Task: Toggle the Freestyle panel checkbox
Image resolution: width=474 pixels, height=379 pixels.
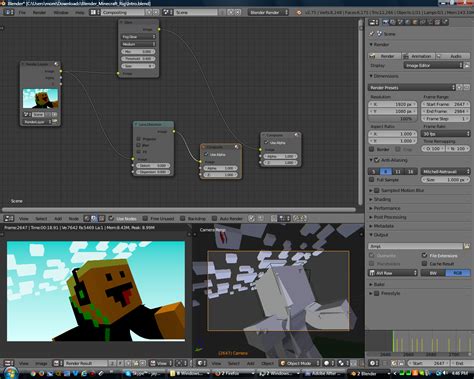Action: (377, 293)
